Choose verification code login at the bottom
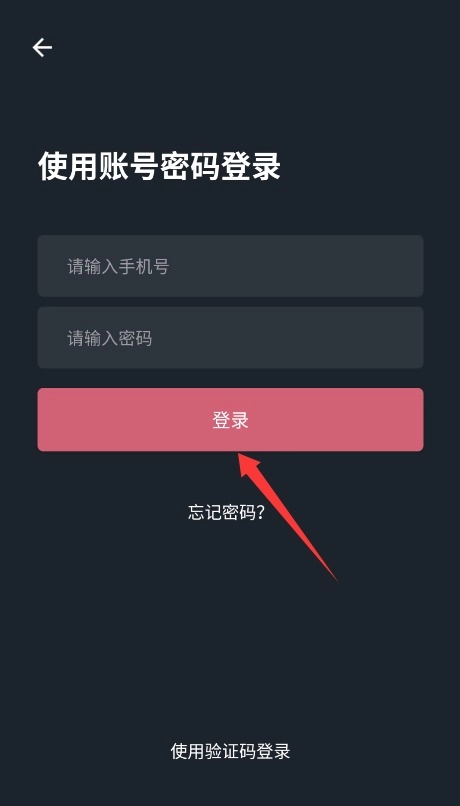Viewport: 460px width, 806px height. click(230, 751)
